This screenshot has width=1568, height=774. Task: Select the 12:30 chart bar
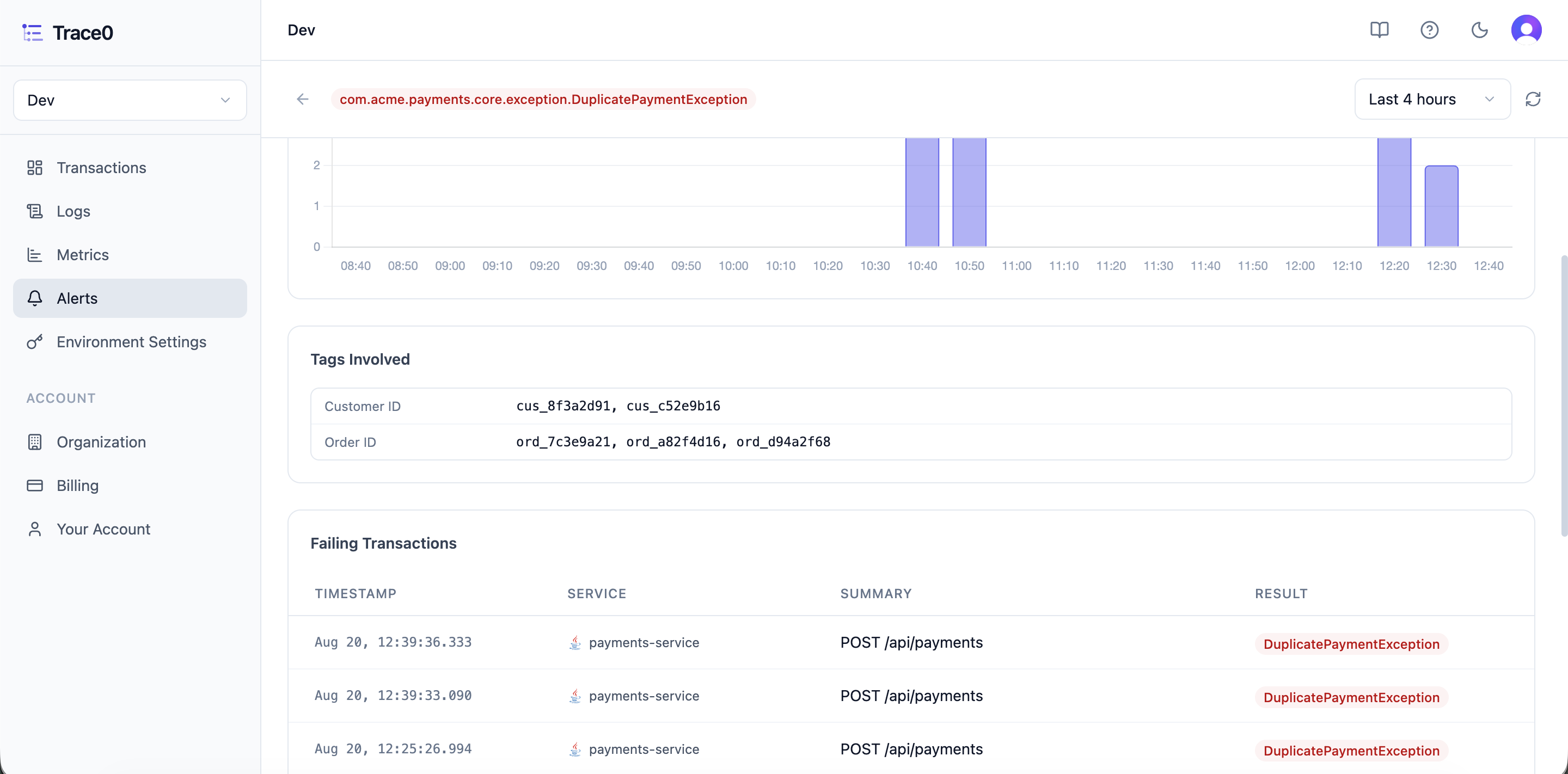point(1441,206)
